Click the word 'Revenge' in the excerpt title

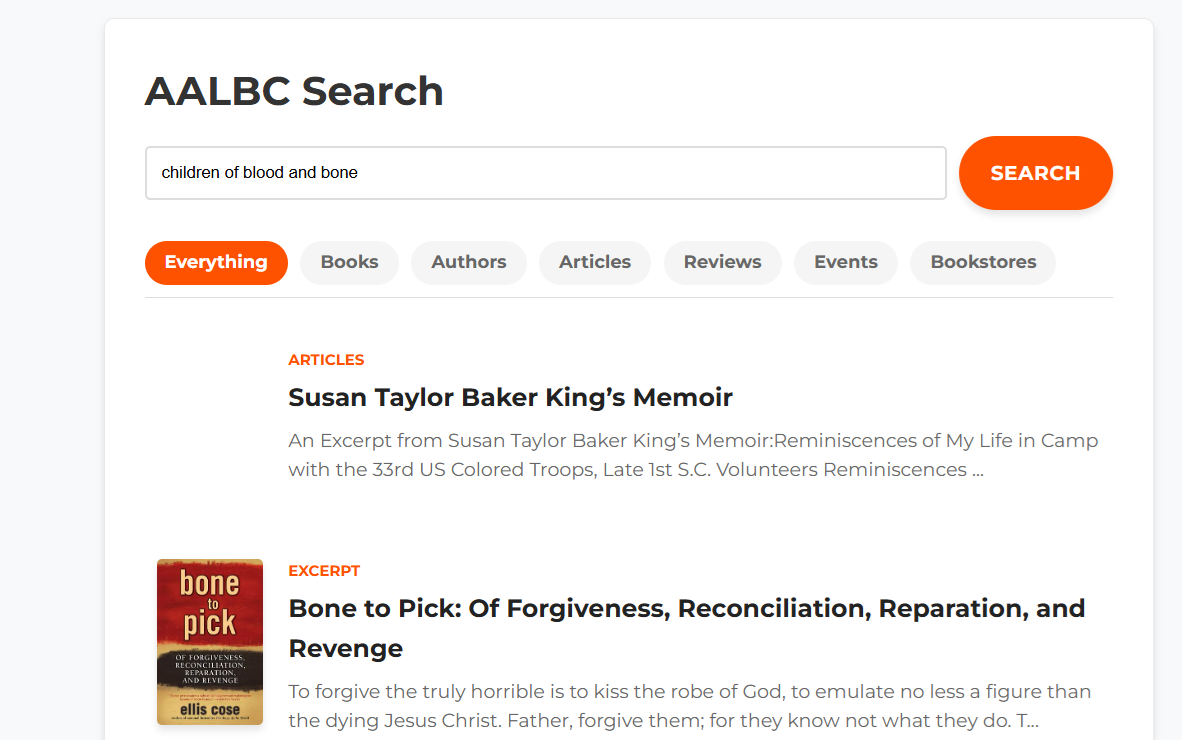coord(346,649)
